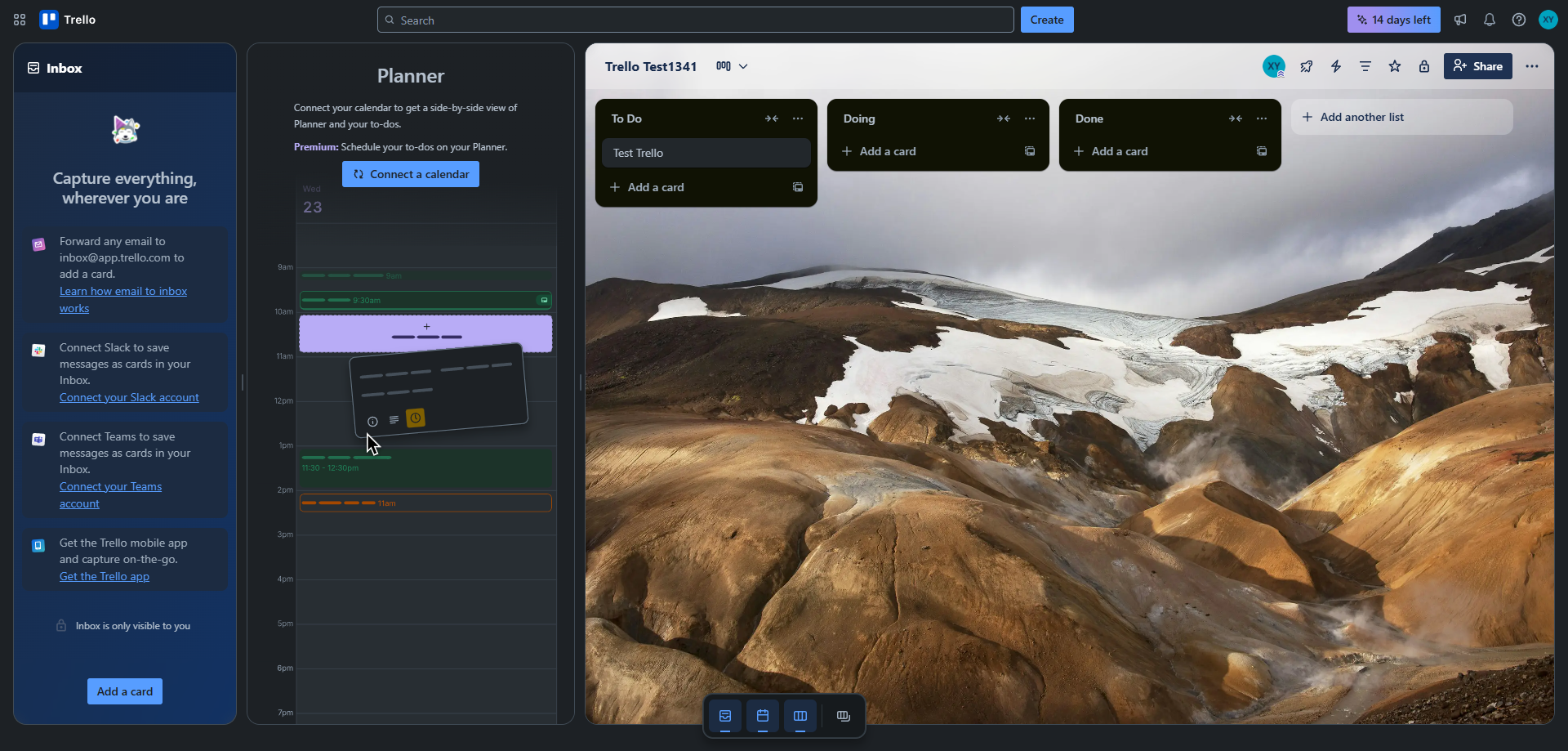Collapse the Done list
1568x751 pixels.
tap(1236, 118)
